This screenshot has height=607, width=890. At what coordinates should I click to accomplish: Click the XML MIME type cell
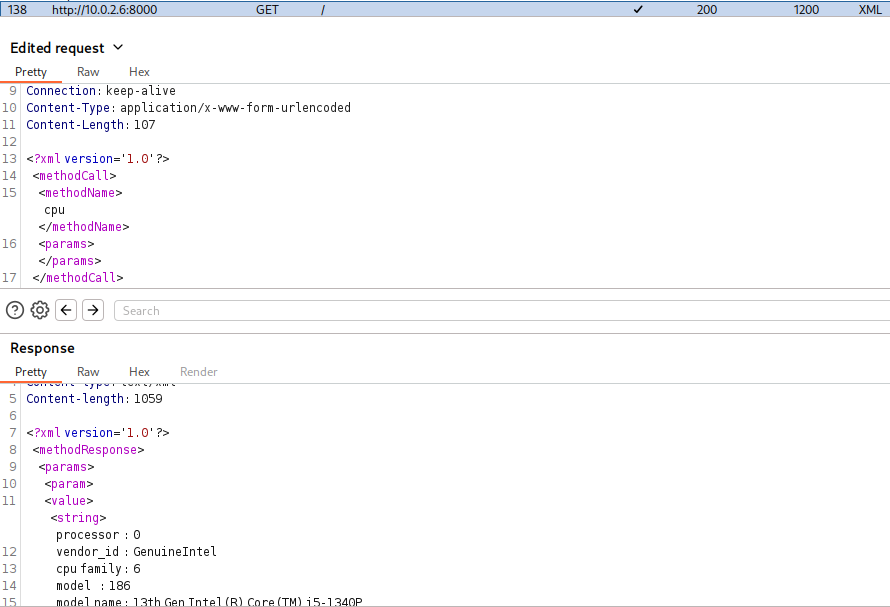[870, 10]
